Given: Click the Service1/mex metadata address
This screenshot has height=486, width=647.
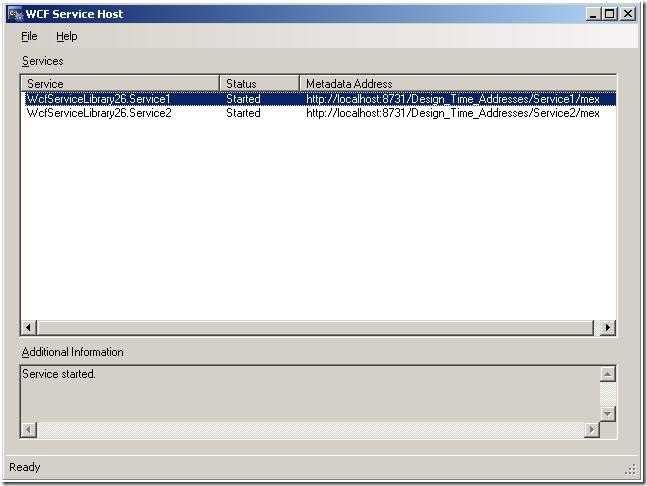Looking at the screenshot, I should pos(453,99).
